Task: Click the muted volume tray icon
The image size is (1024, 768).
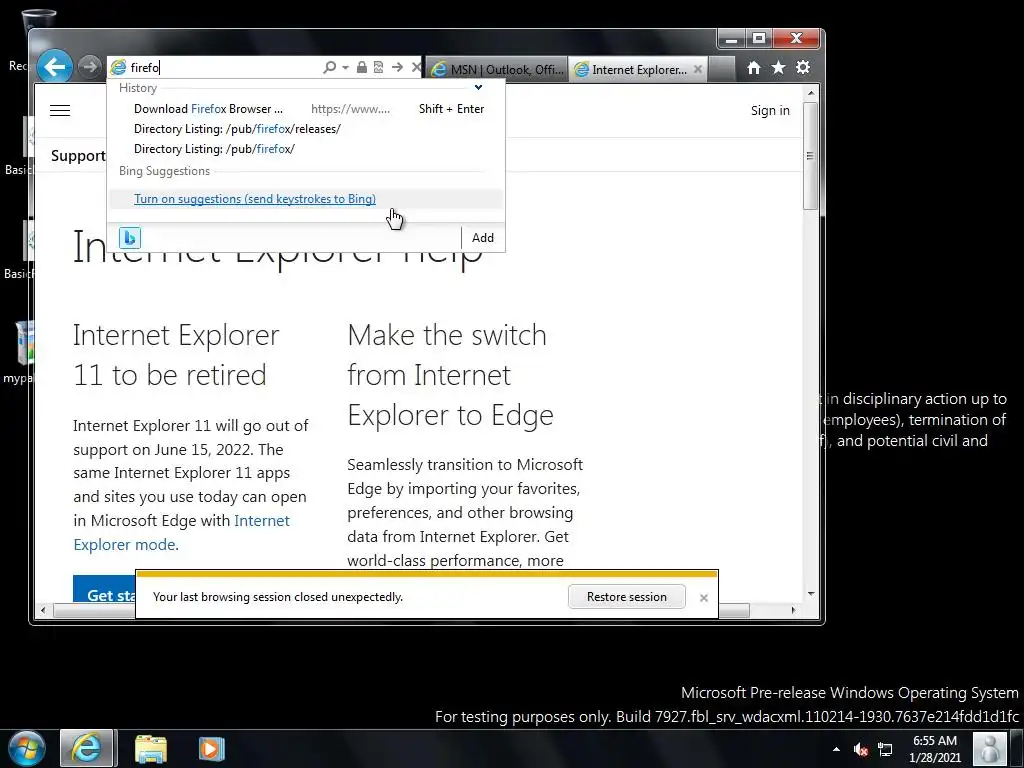Action: tap(861, 749)
